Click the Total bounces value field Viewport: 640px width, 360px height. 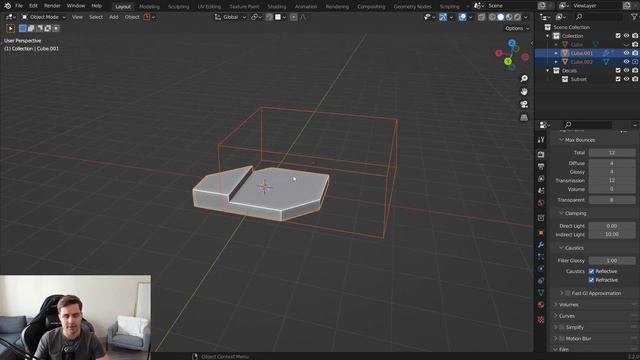(x=611, y=153)
